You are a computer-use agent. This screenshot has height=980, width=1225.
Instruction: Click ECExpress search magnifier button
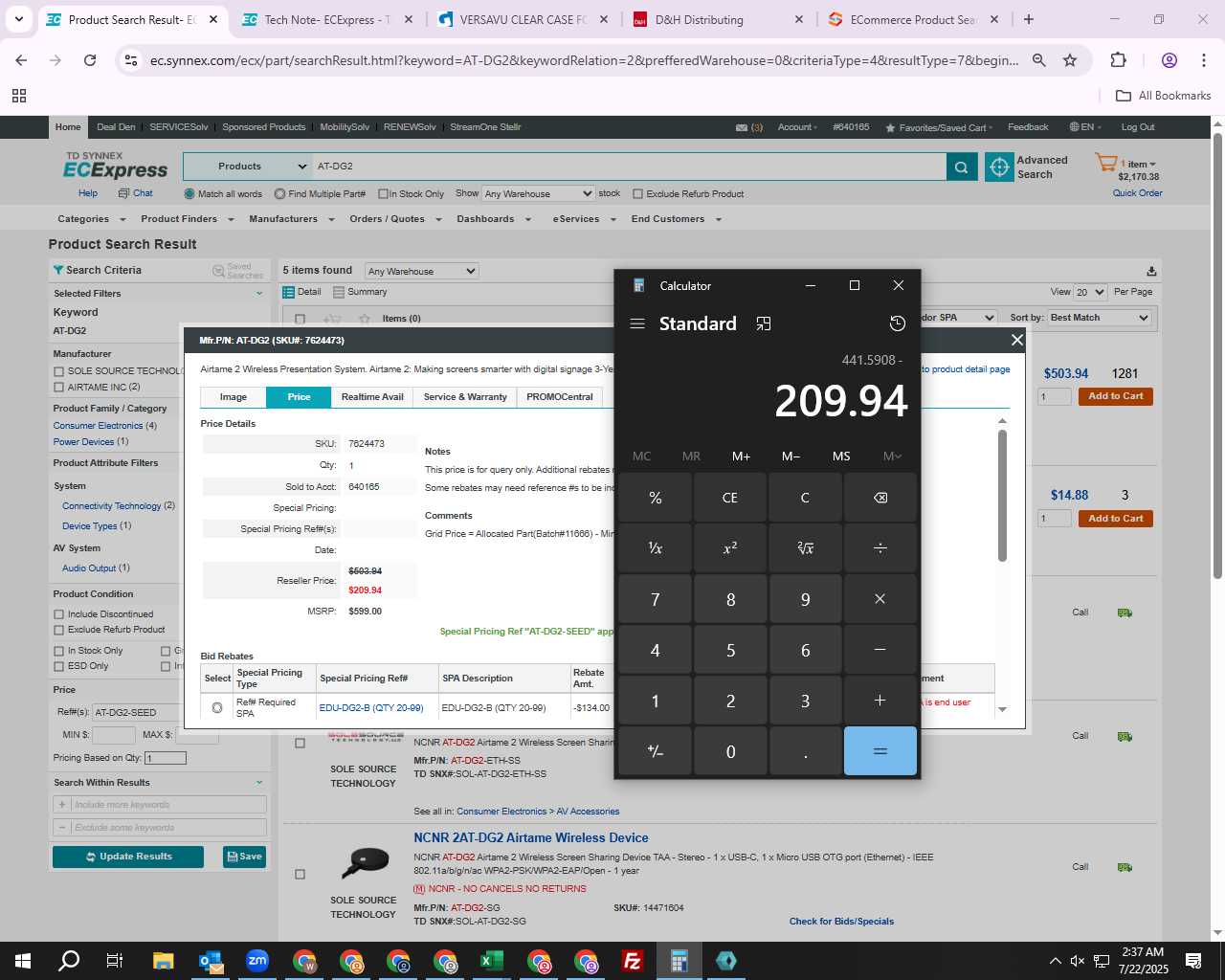[x=962, y=167]
